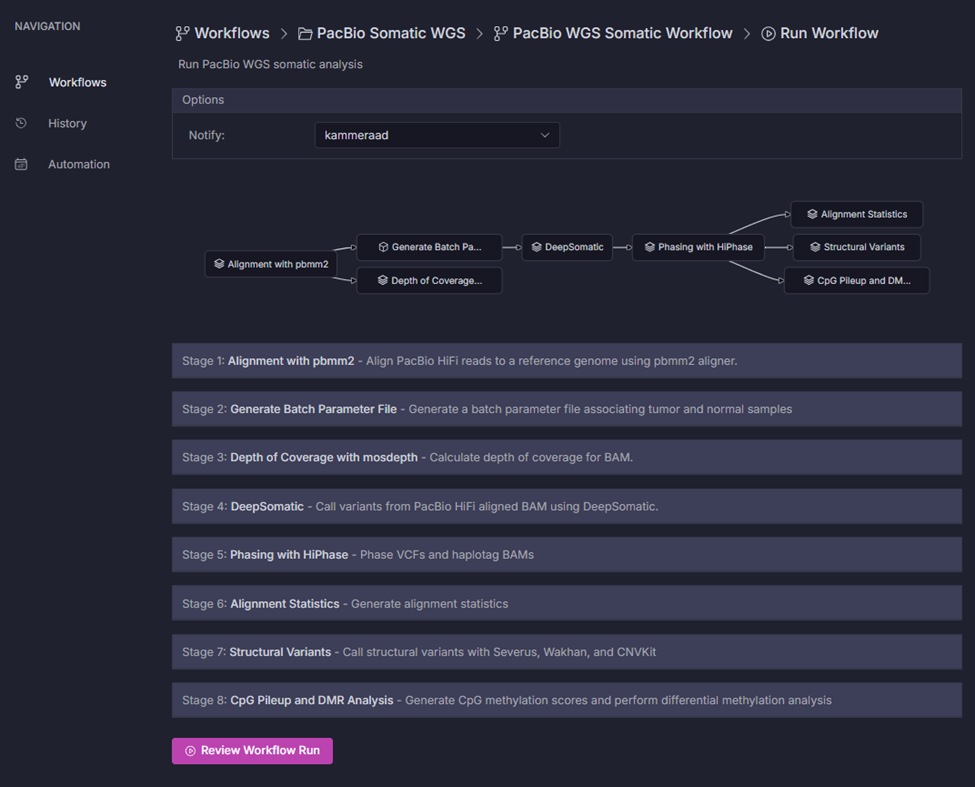
Task: Select the Alignment with pbmm2 diagram node
Action: (270, 264)
